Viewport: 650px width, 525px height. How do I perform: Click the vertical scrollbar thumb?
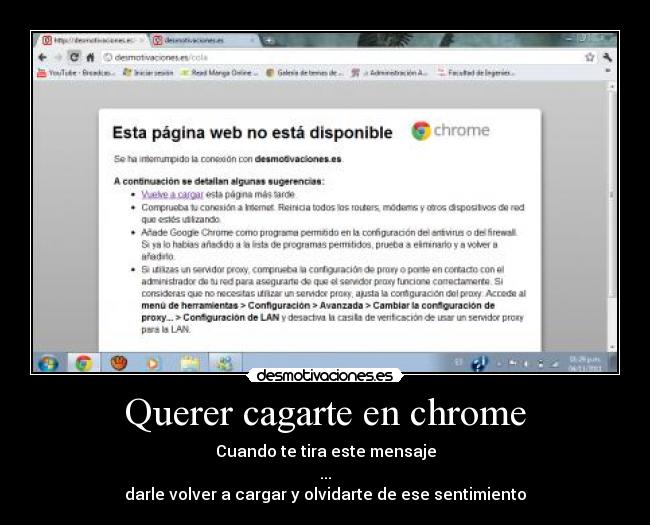[611, 194]
